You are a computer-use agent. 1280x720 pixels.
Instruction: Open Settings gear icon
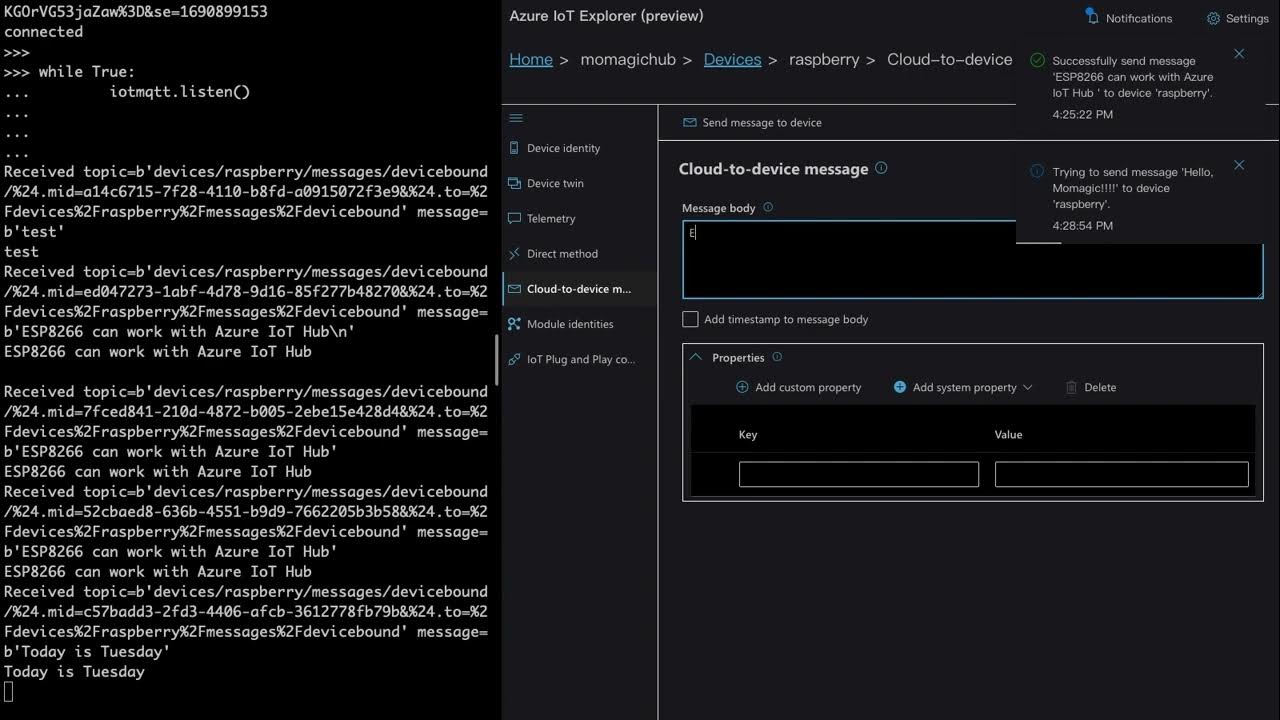1213,18
